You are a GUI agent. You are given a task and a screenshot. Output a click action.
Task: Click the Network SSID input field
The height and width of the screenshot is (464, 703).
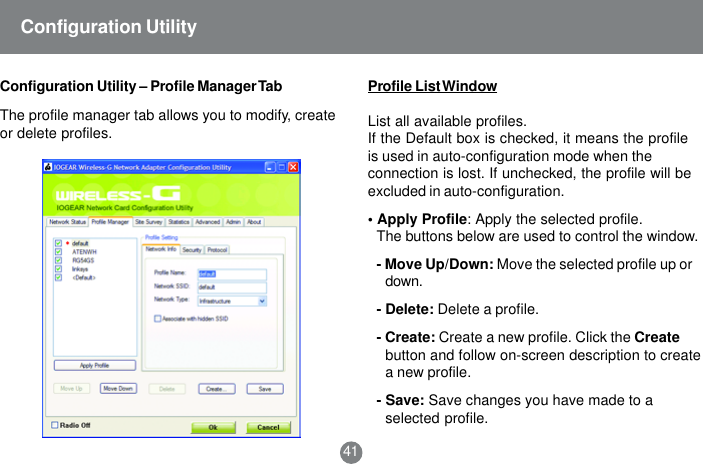tap(232, 287)
